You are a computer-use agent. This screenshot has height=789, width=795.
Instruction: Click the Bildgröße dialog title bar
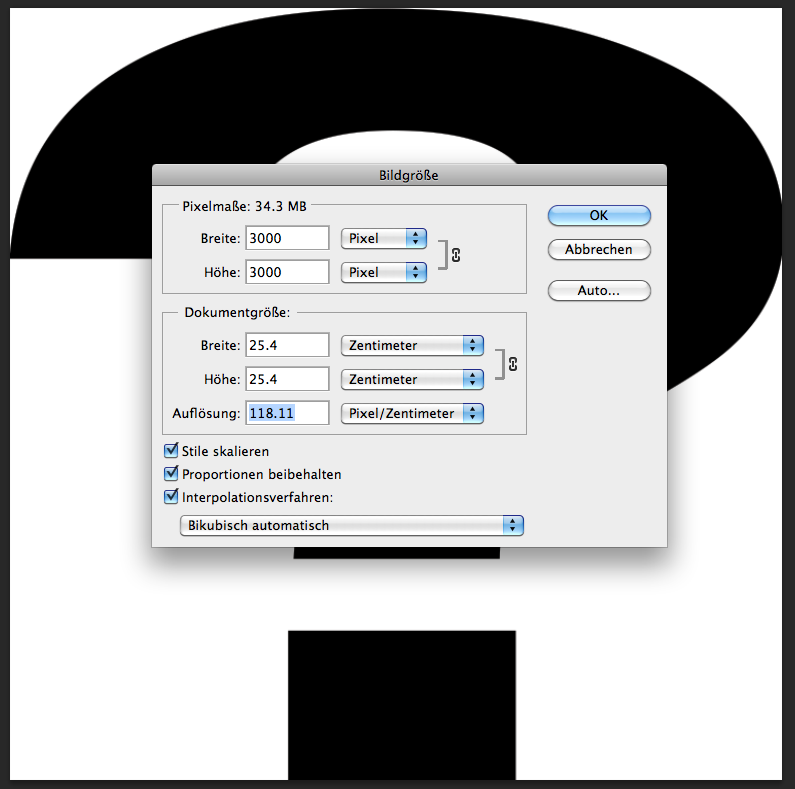408,175
